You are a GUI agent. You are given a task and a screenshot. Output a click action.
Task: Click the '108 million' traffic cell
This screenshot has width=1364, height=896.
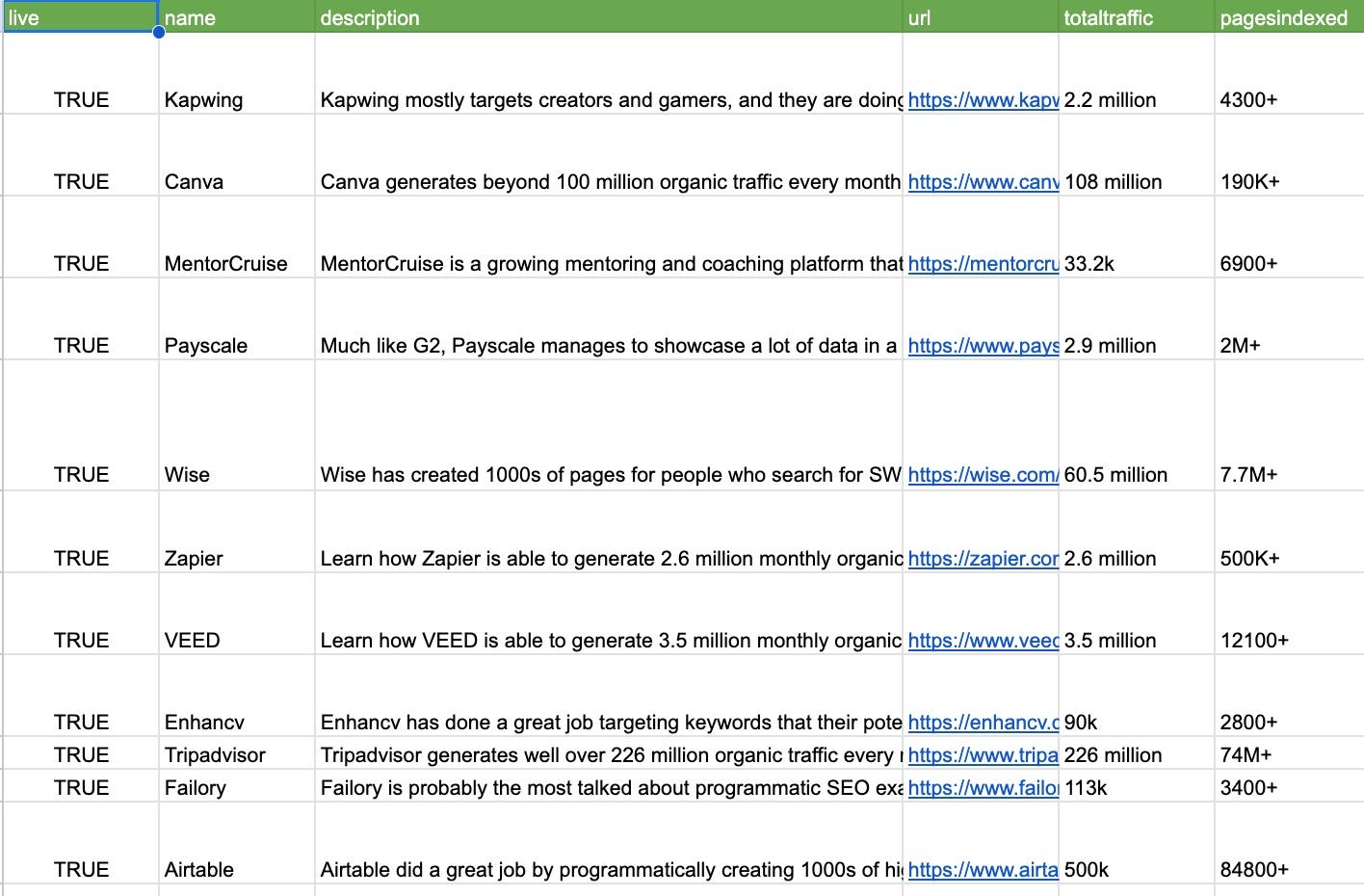tap(1137, 155)
